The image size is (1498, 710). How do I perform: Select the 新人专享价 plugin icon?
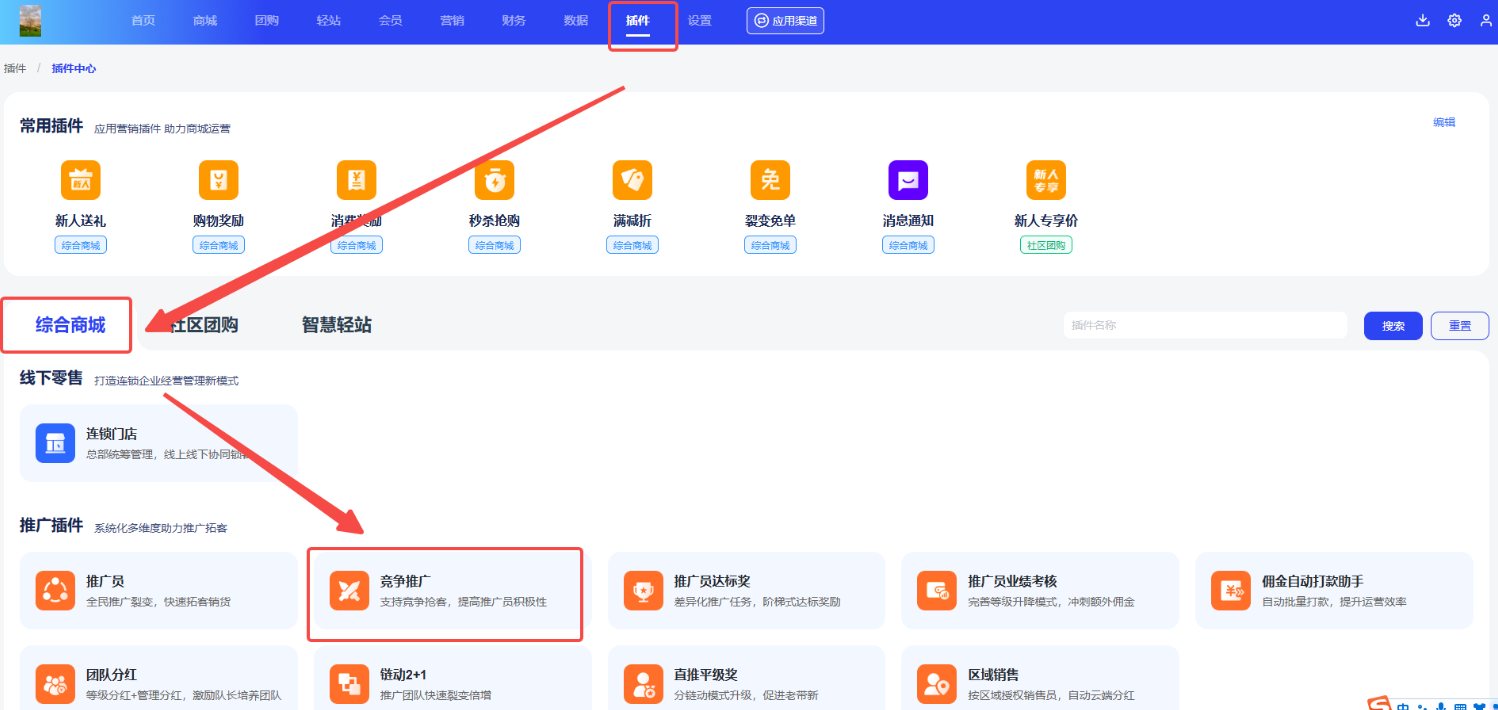pos(1046,180)
